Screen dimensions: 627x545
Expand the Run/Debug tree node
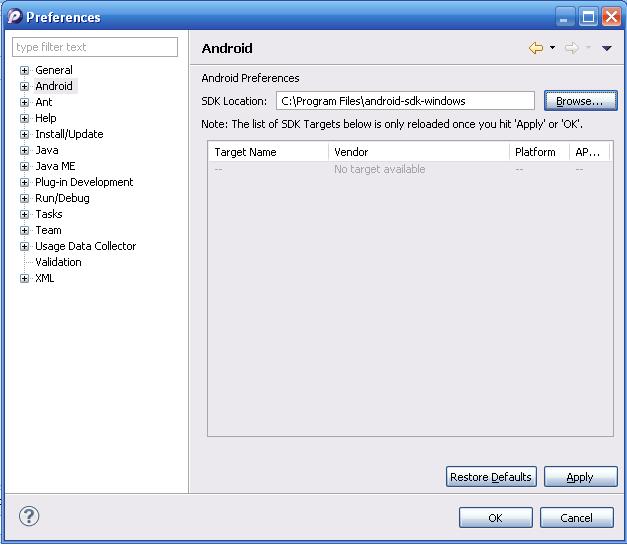[24, 198]
